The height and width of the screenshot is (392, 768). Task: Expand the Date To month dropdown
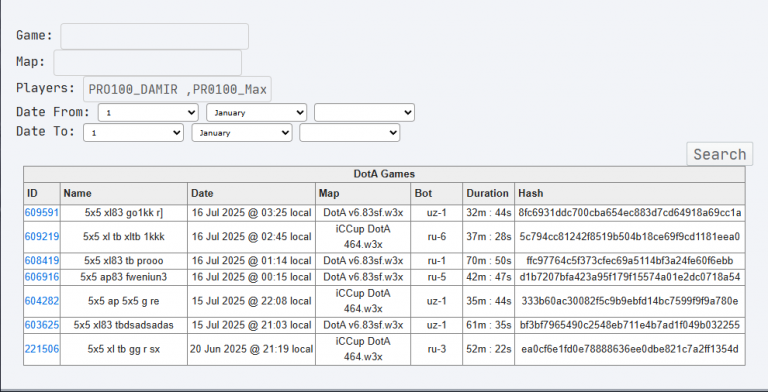tap(241, 133)
